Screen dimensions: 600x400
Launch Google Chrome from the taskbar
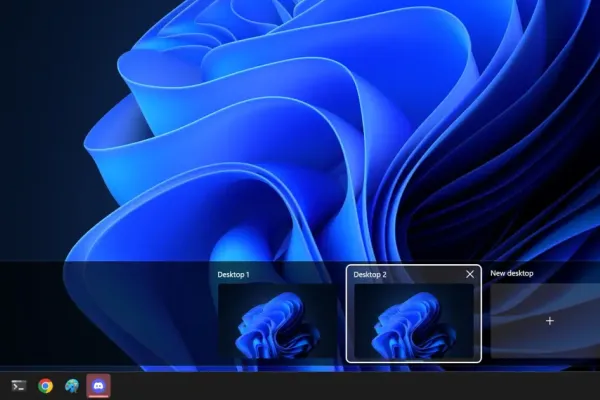tap(46, 386)
